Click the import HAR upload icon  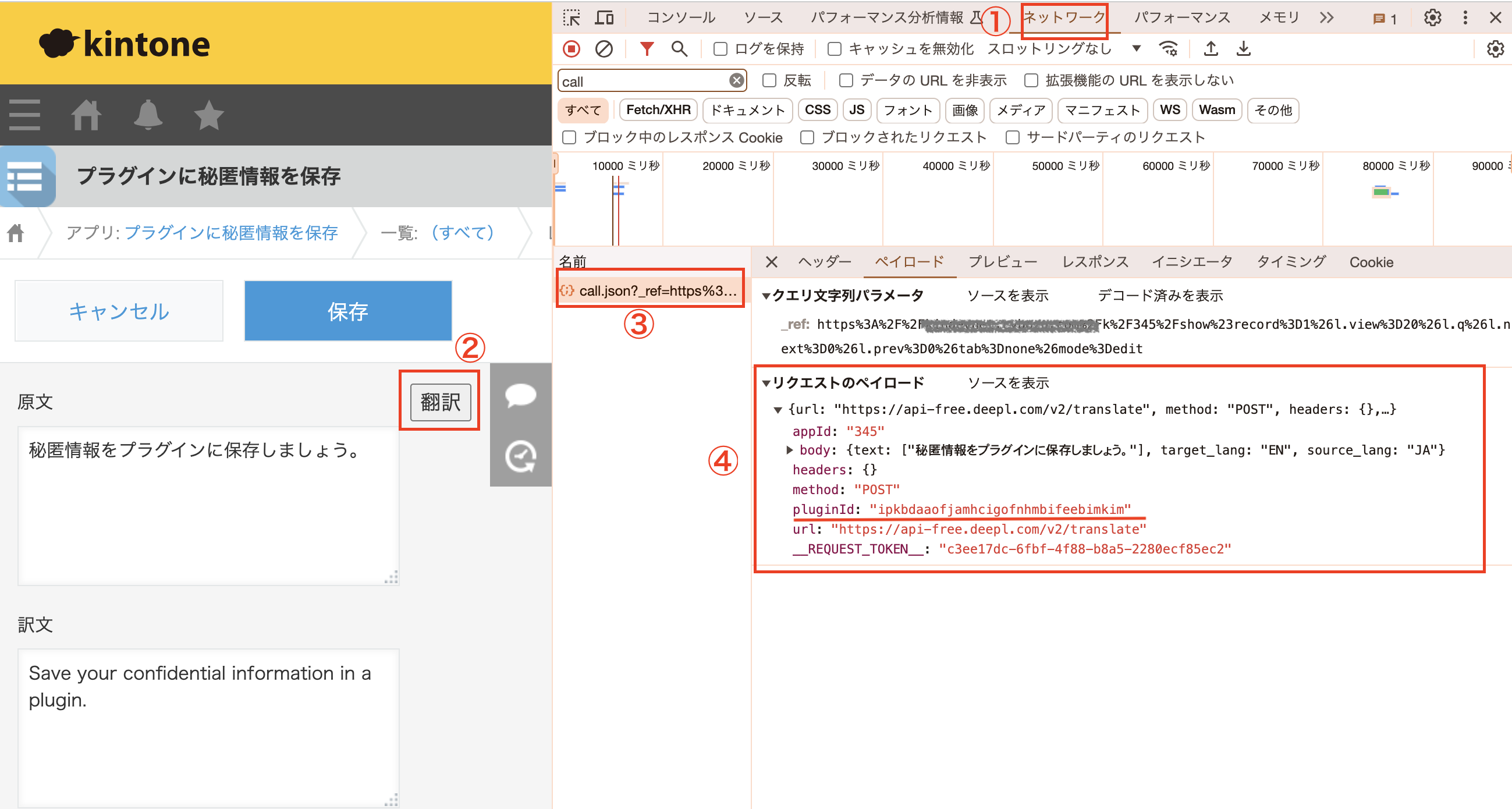(1211, 49)
